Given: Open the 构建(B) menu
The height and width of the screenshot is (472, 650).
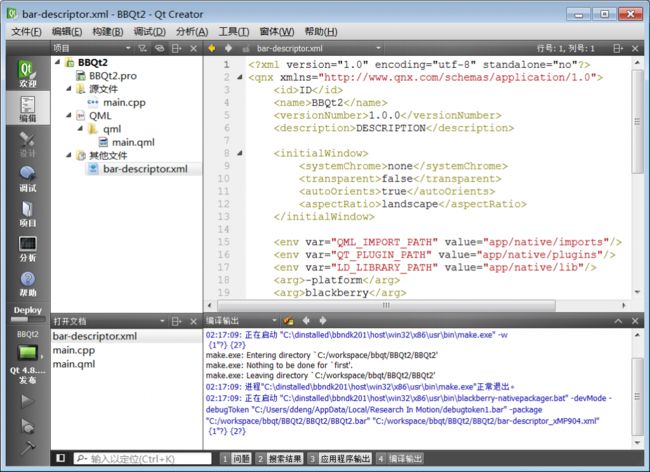Looking at the screenshot, I should pos(108,31).
